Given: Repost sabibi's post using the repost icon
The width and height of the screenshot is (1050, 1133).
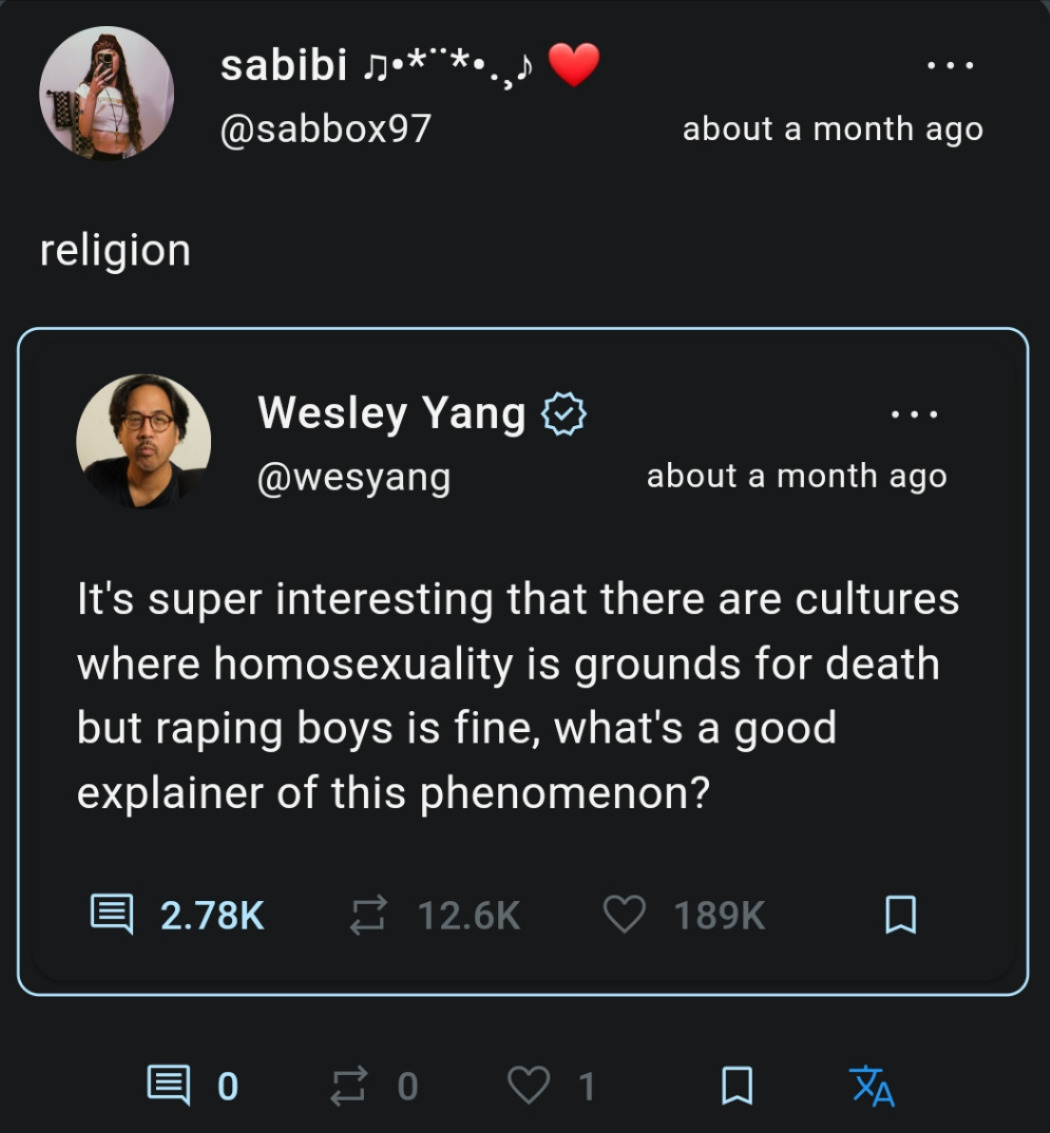Looking at the screenshot, I should [x=349, y=1085].
